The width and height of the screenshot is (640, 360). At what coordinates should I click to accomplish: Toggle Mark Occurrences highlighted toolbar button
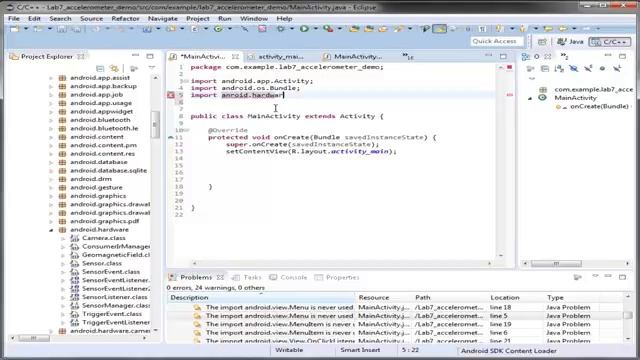pyautogui.click(x=440, y=29)
